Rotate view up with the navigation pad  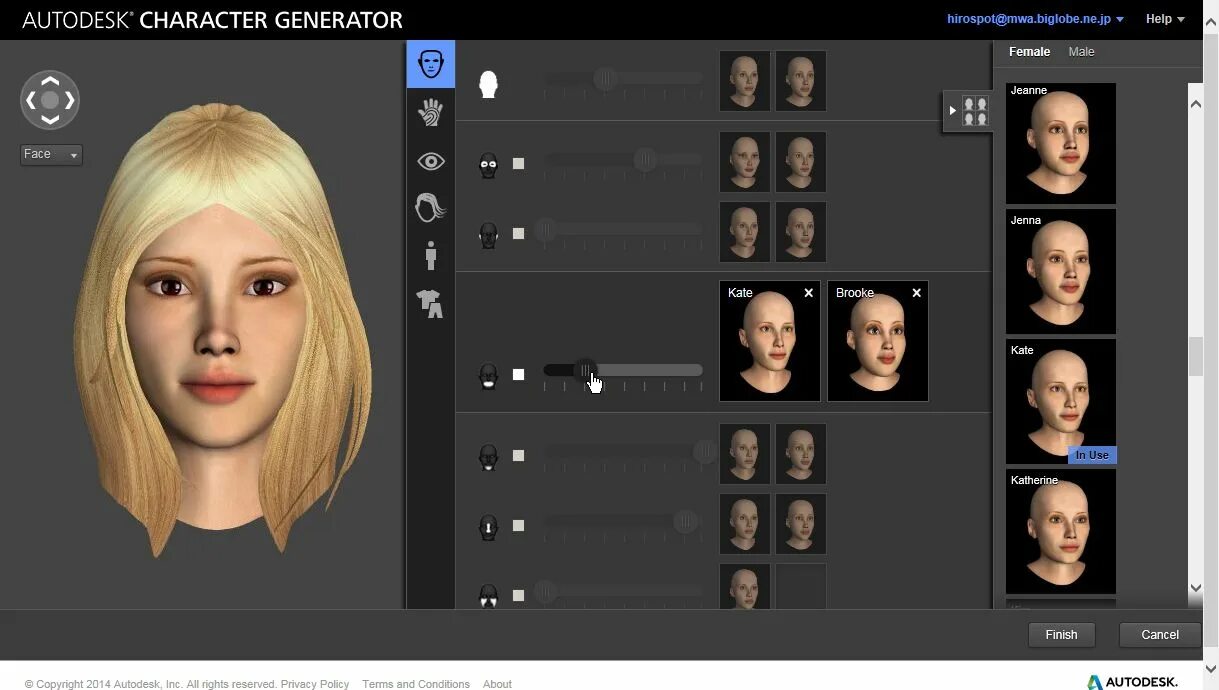point(50,80)
